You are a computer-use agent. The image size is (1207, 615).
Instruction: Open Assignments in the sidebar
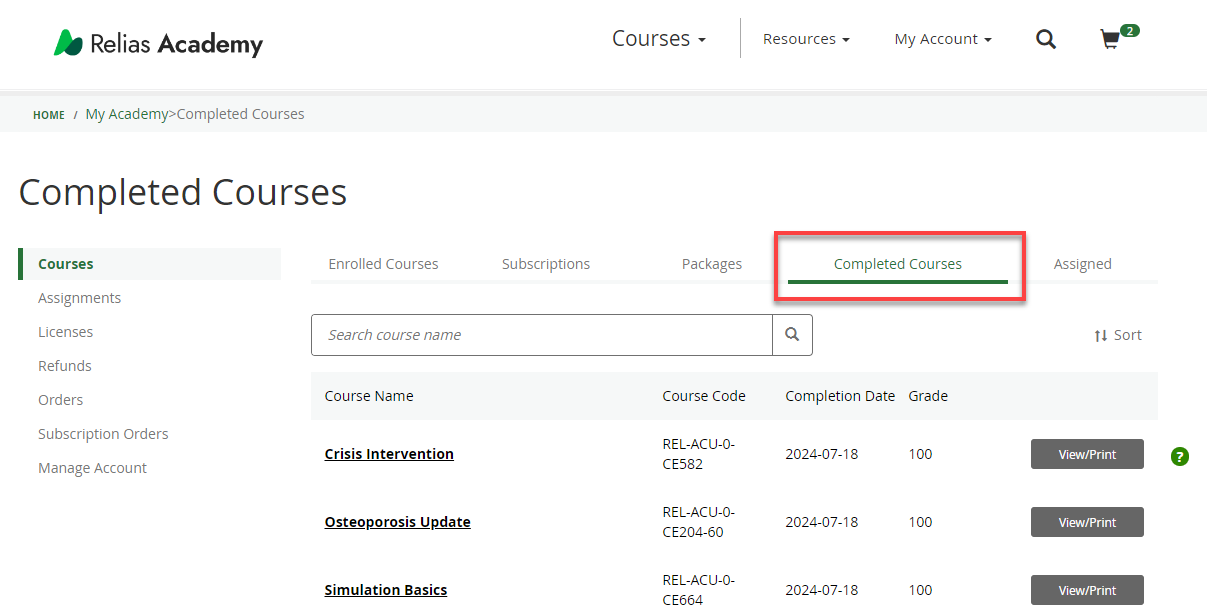(x=80, y=298)
